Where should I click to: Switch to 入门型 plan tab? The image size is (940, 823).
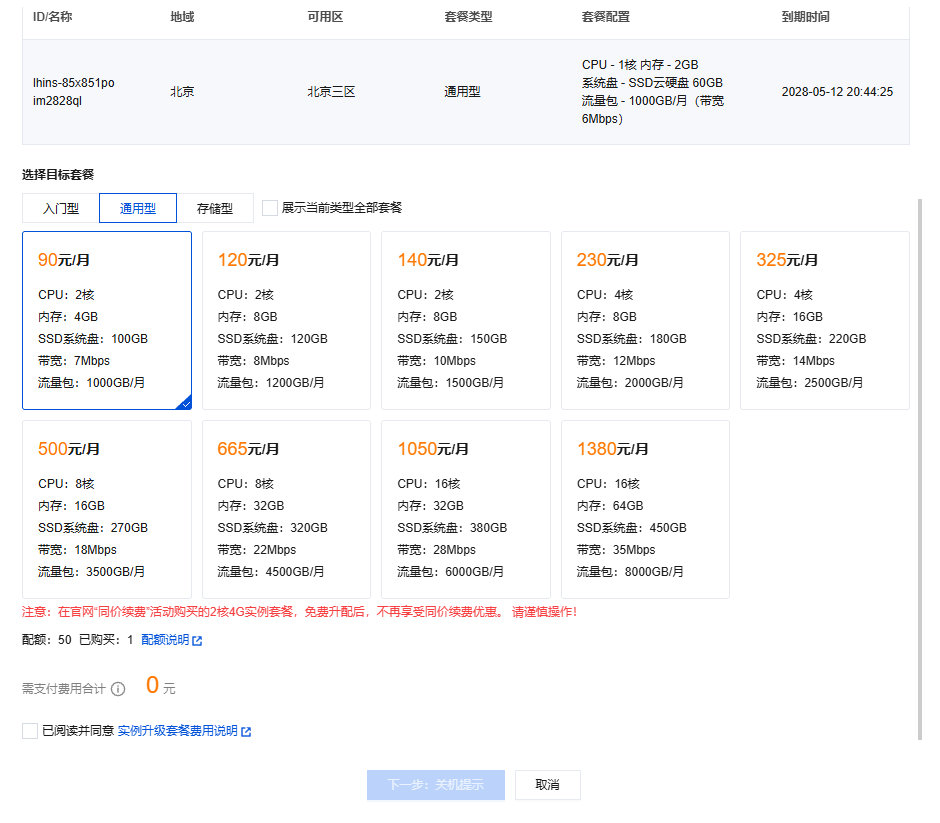point(61,208)
